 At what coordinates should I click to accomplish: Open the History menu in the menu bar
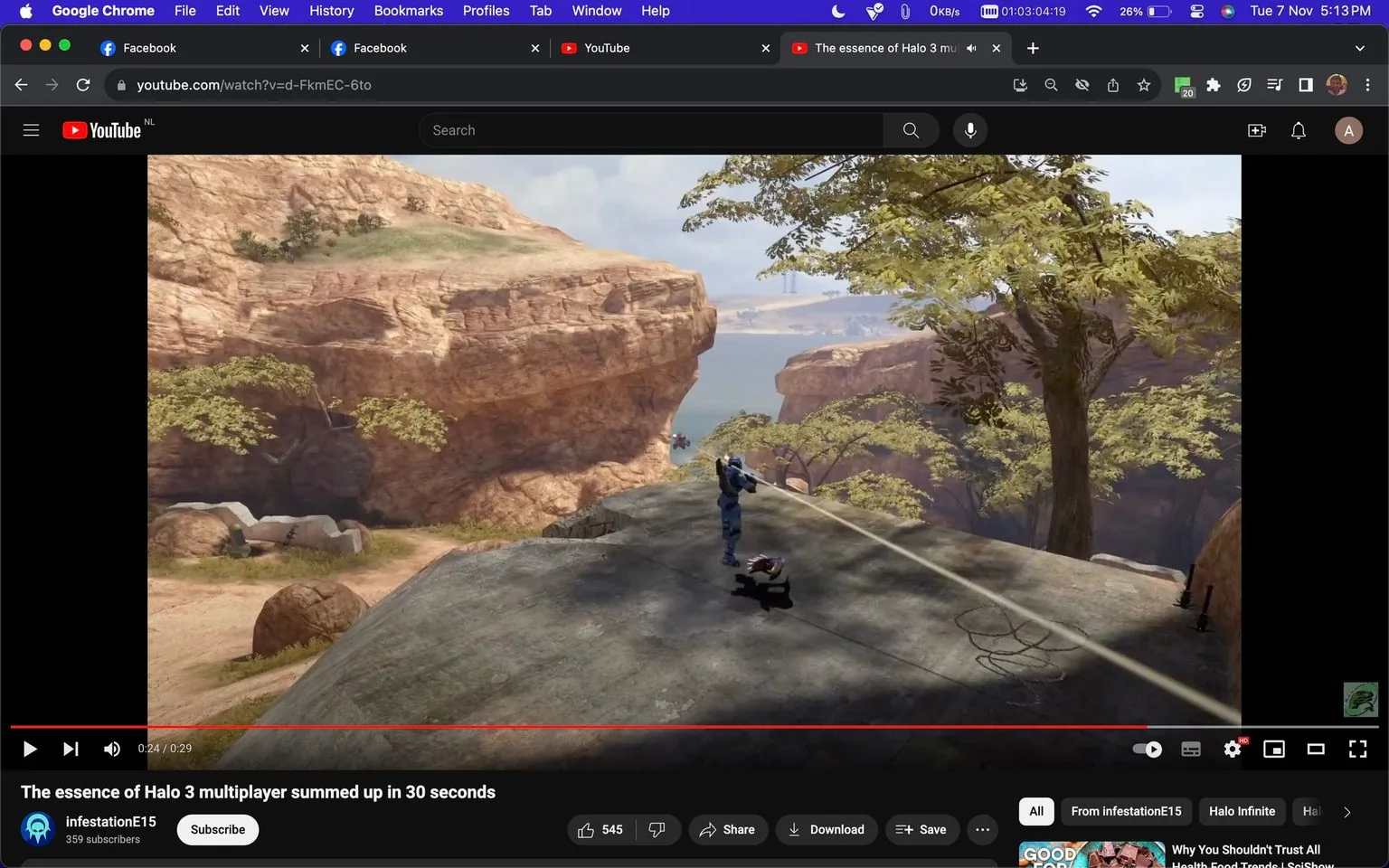pos(330,11)
